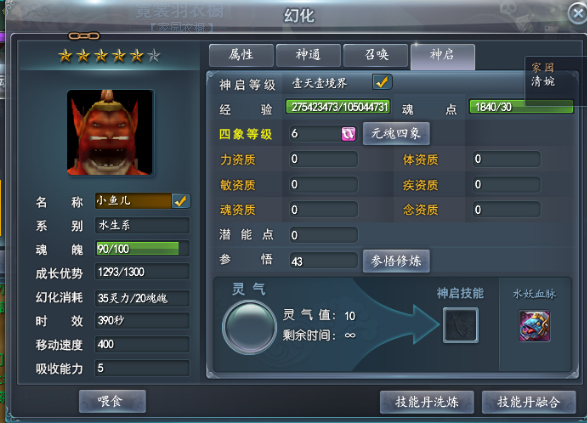Click the 潜能点 value field
587x423 pixels.
tap(323, 235)
